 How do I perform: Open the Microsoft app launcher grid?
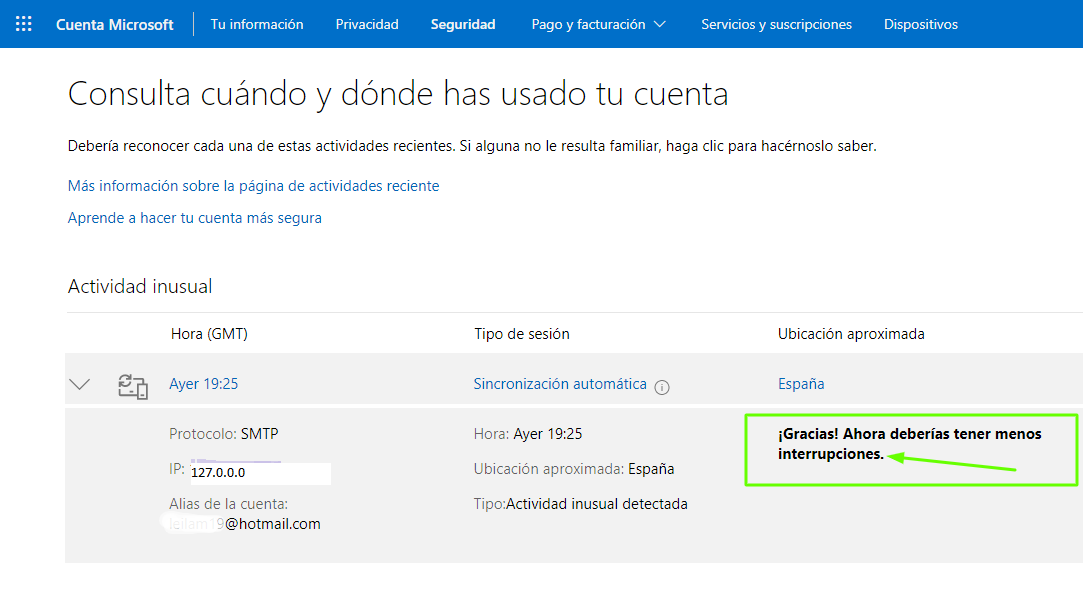point(24,24)
